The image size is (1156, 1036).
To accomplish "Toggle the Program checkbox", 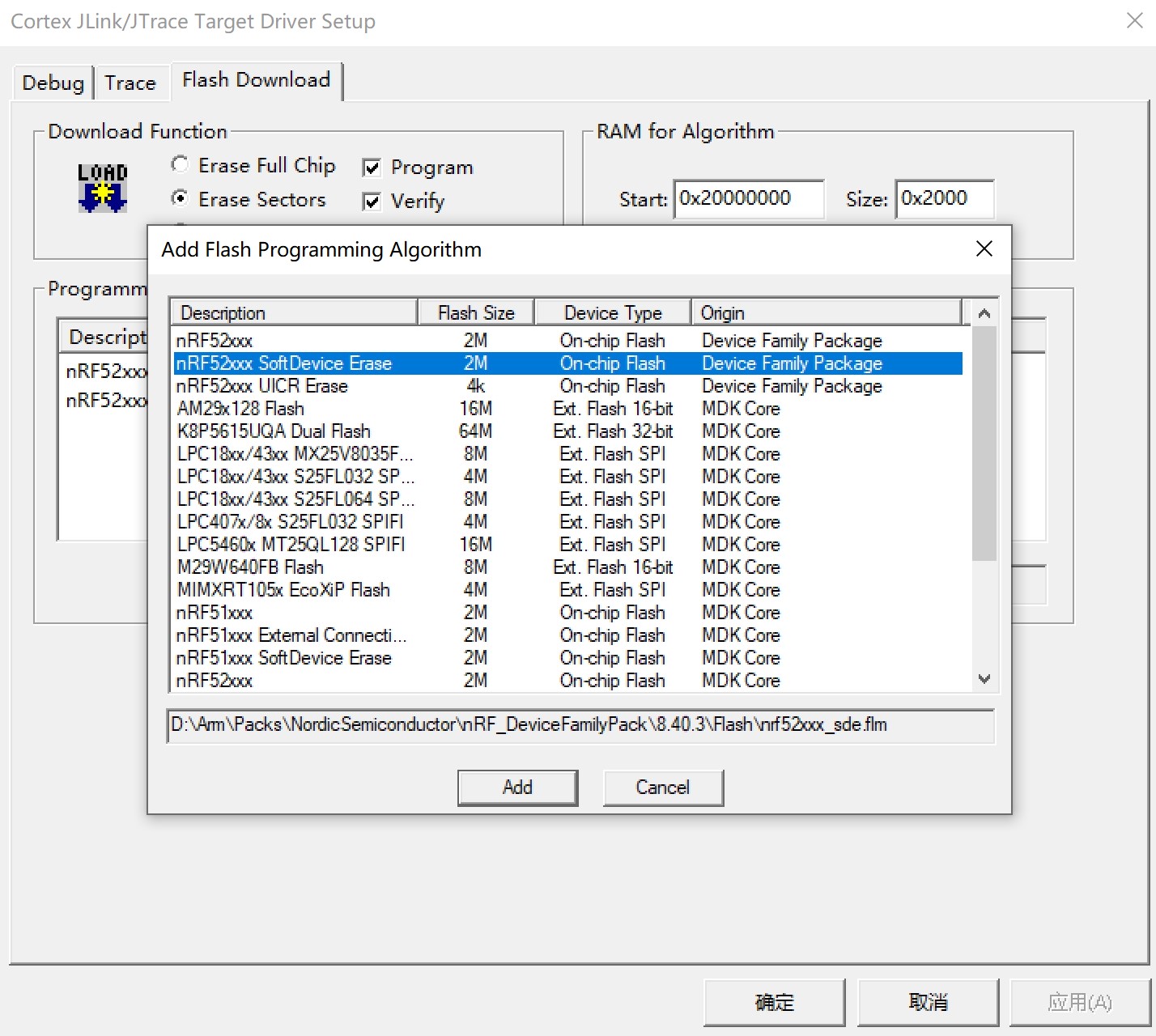I will click(x=372, y=168).
